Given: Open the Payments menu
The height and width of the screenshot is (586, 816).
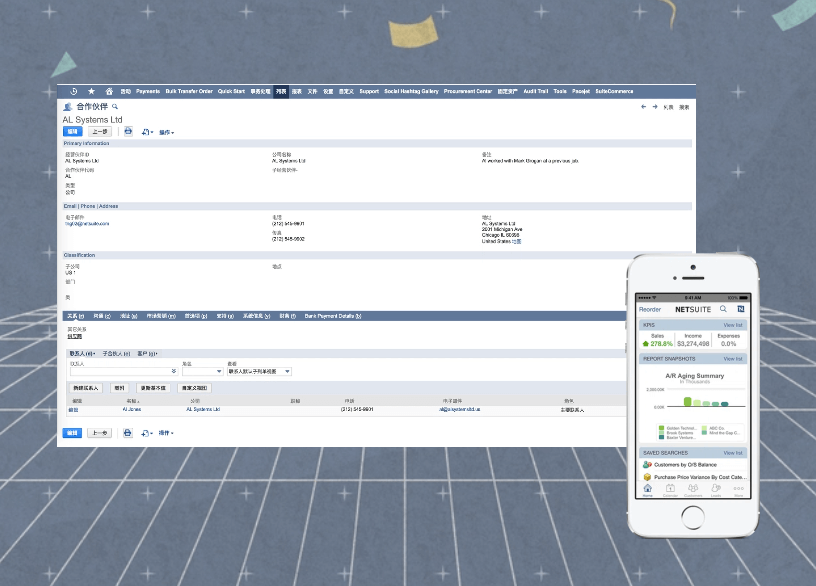Looking at the screenshot, I should tap(148, 91).
